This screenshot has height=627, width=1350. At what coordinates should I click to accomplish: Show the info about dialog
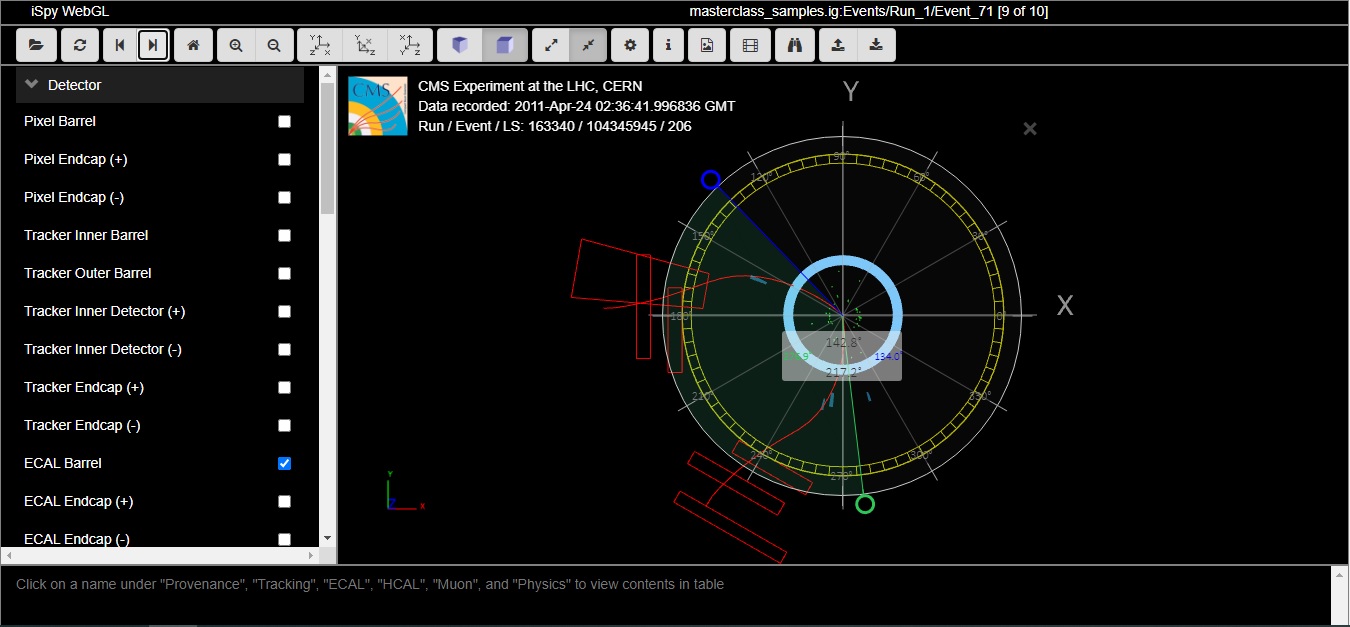(x=668, y=45)
